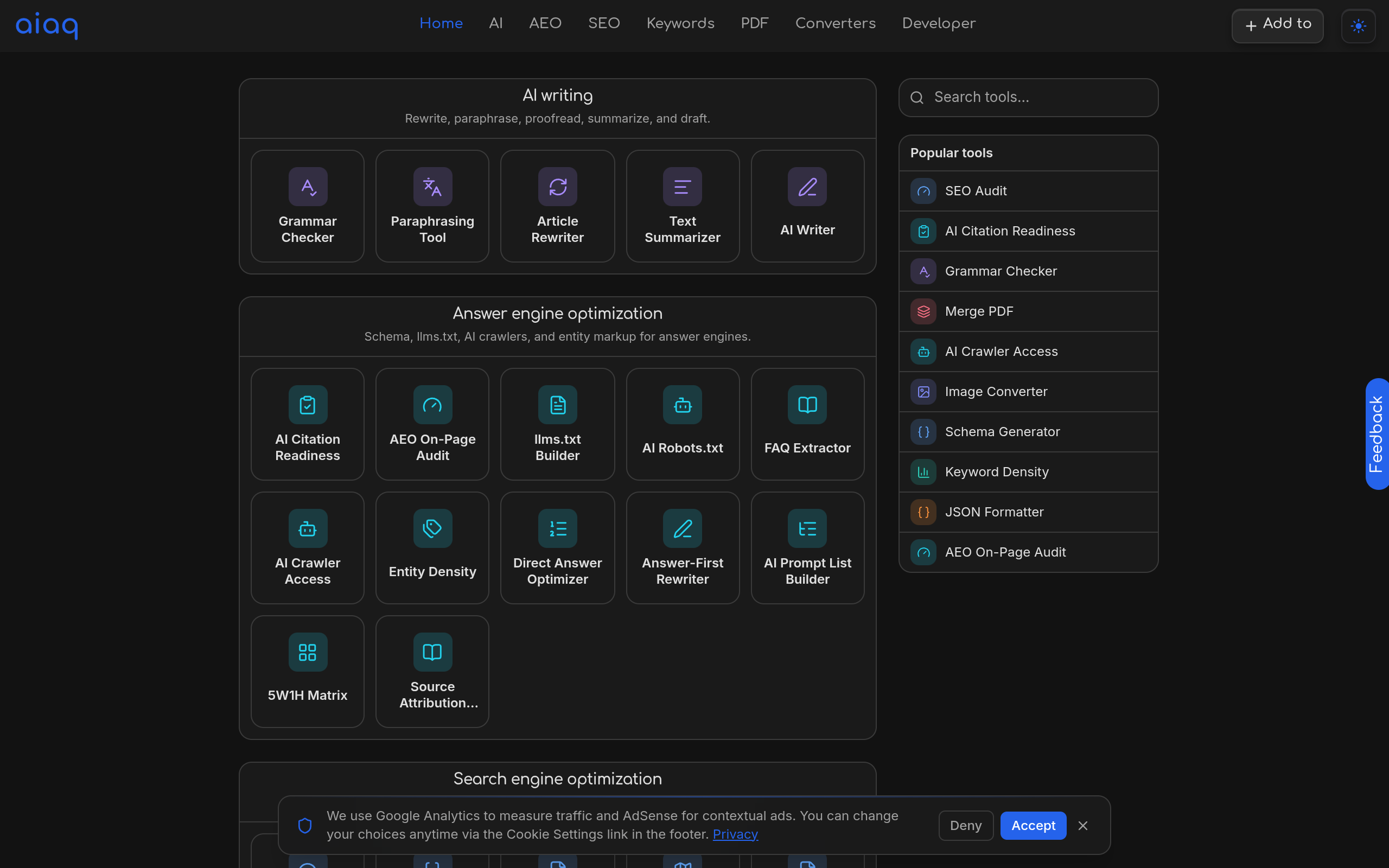Screen dimensions: 1389x868
Task: Click 'Search engine optimization' section heading
Action: (557, 779)
